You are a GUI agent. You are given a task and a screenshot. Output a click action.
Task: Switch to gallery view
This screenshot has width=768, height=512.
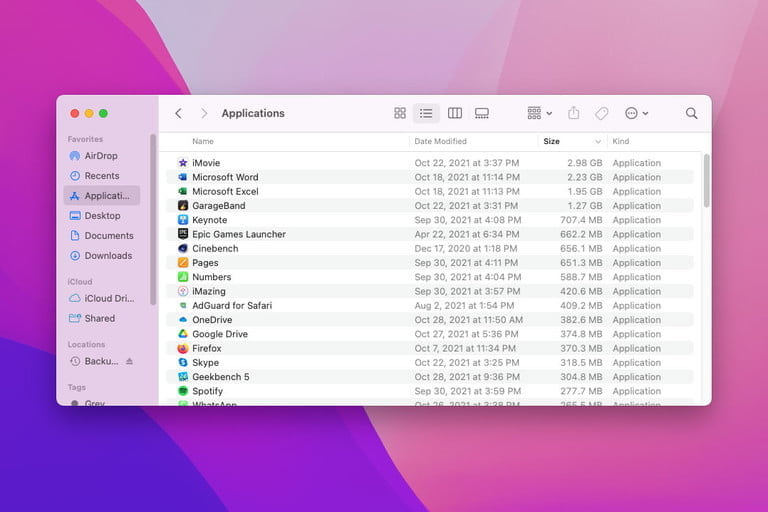pos(482,113)
